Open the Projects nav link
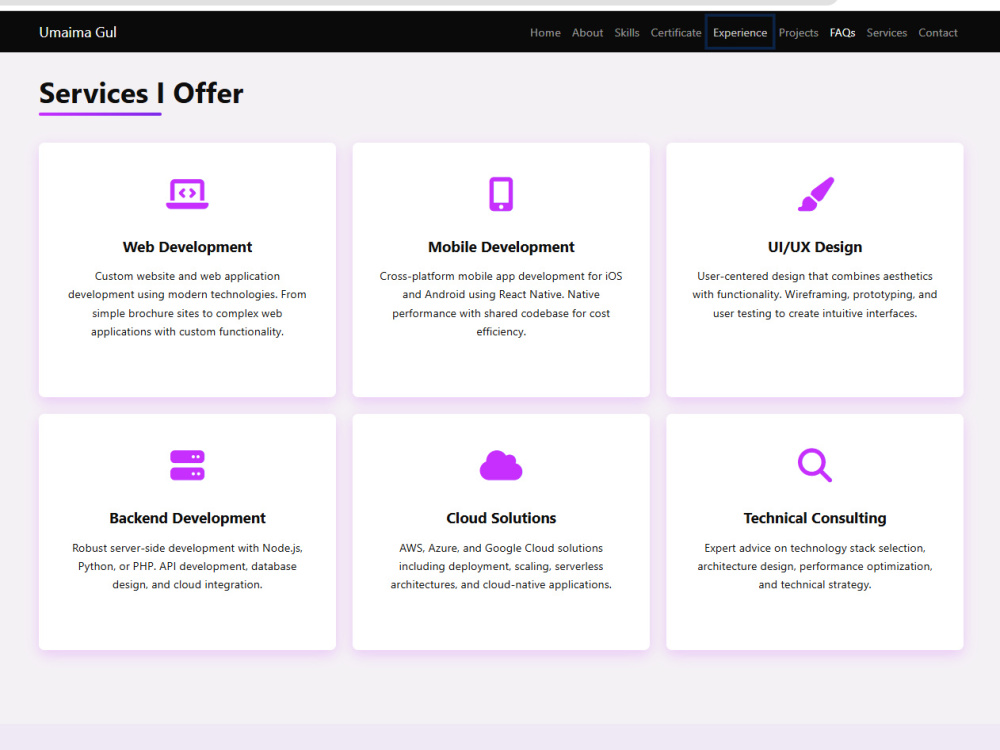The height and width of the screenshot is (750, 1000). pos(798,33)
